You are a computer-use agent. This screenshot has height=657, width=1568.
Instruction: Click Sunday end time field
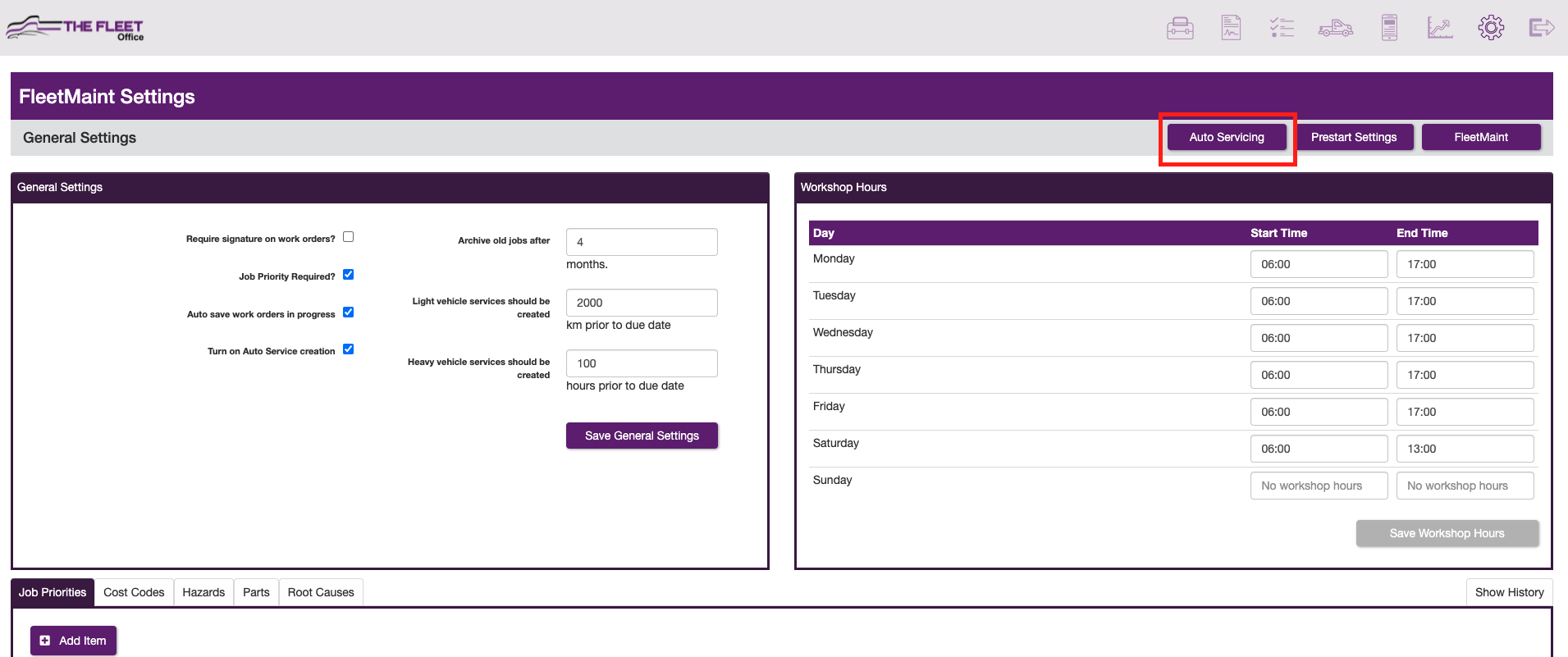pyautogui.click(x=1465, y=486)
